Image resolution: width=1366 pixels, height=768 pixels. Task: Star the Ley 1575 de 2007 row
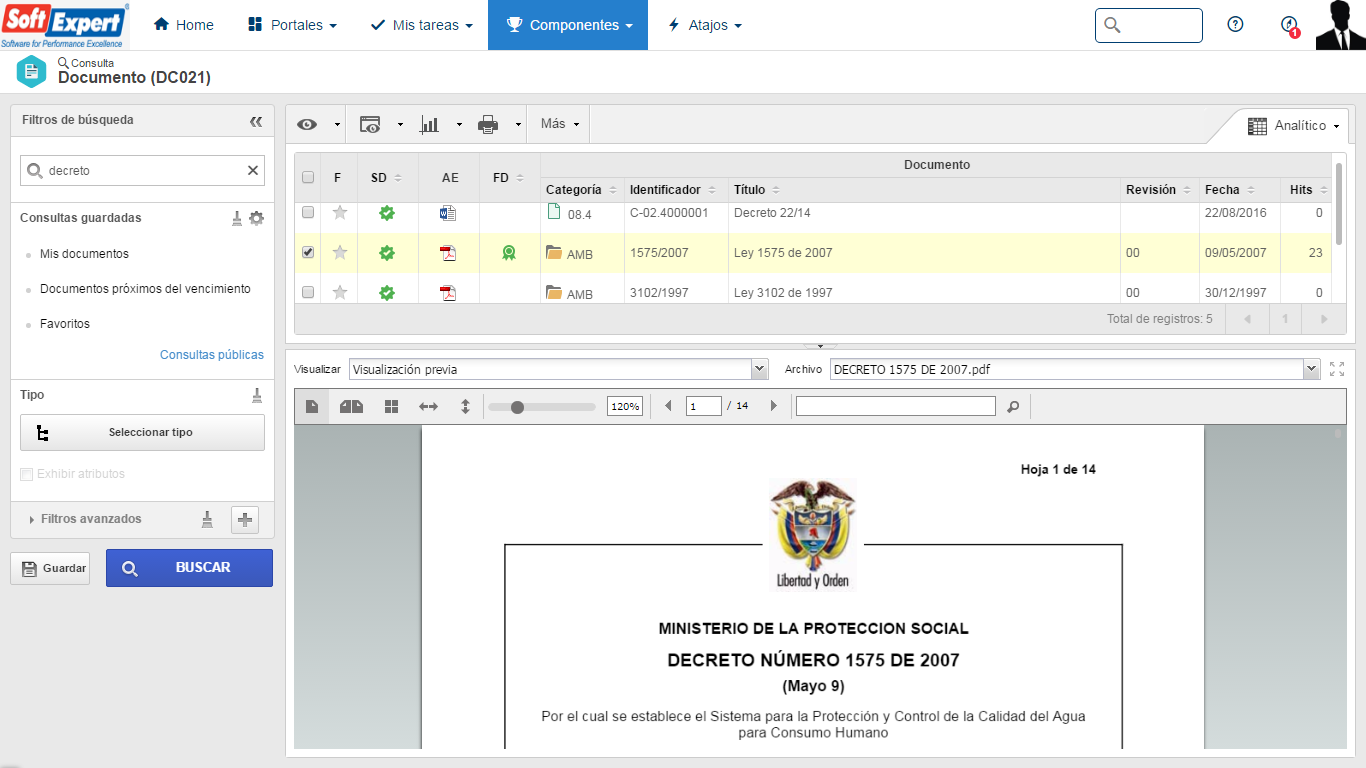click(340, 253)
